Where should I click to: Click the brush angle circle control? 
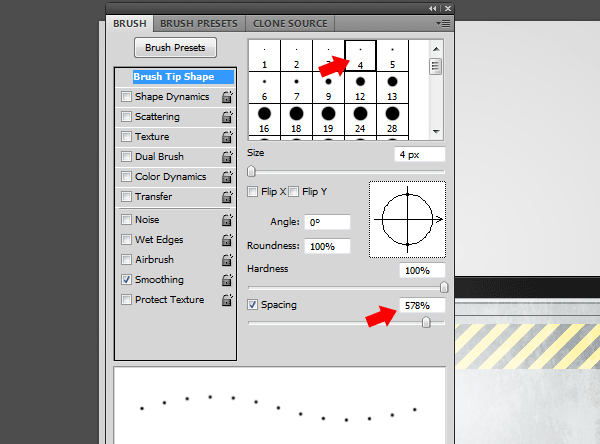point(408,219)
